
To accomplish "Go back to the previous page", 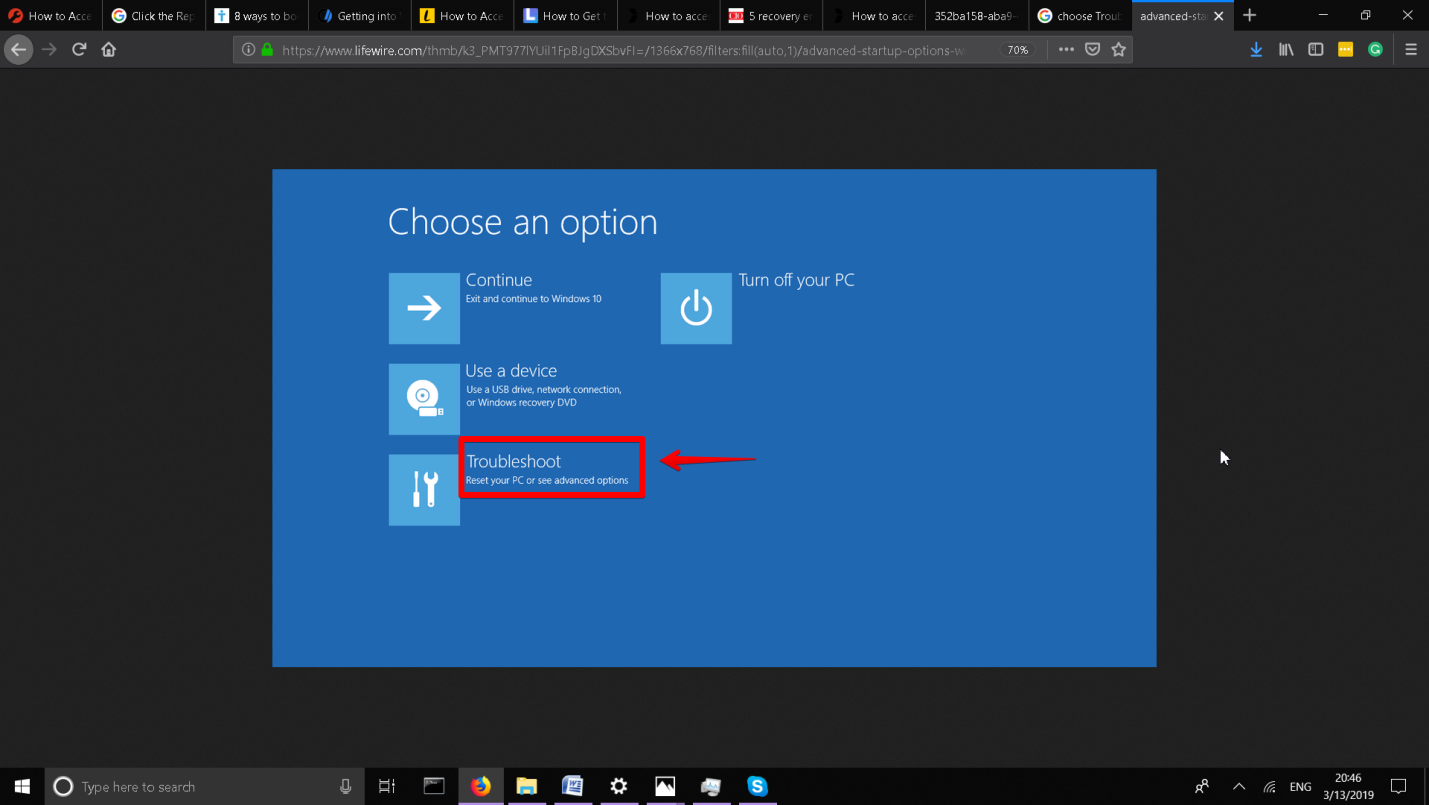I will tap(18, 49).
